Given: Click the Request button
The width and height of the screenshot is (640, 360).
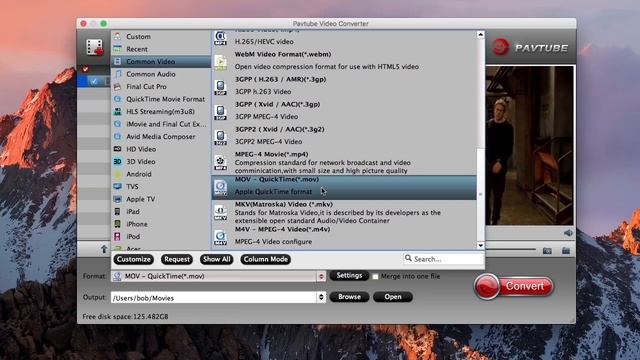Looking at the screenshot, I should coord(177,259).
